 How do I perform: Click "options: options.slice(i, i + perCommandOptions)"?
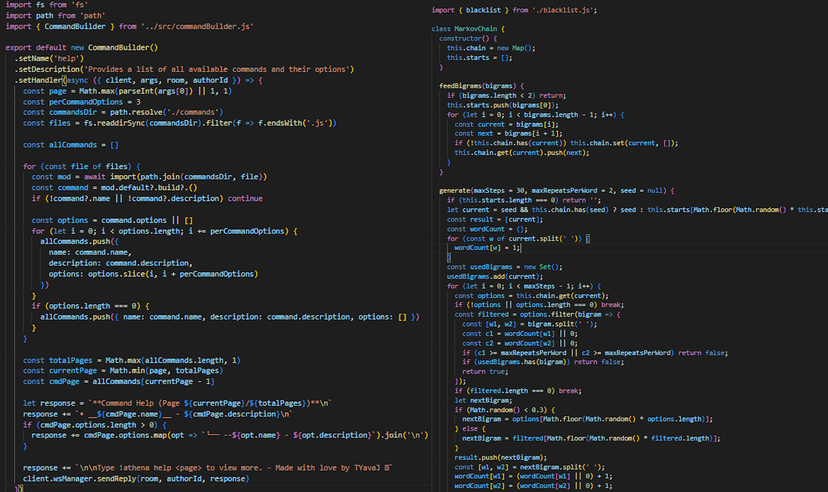click(154, 274)
